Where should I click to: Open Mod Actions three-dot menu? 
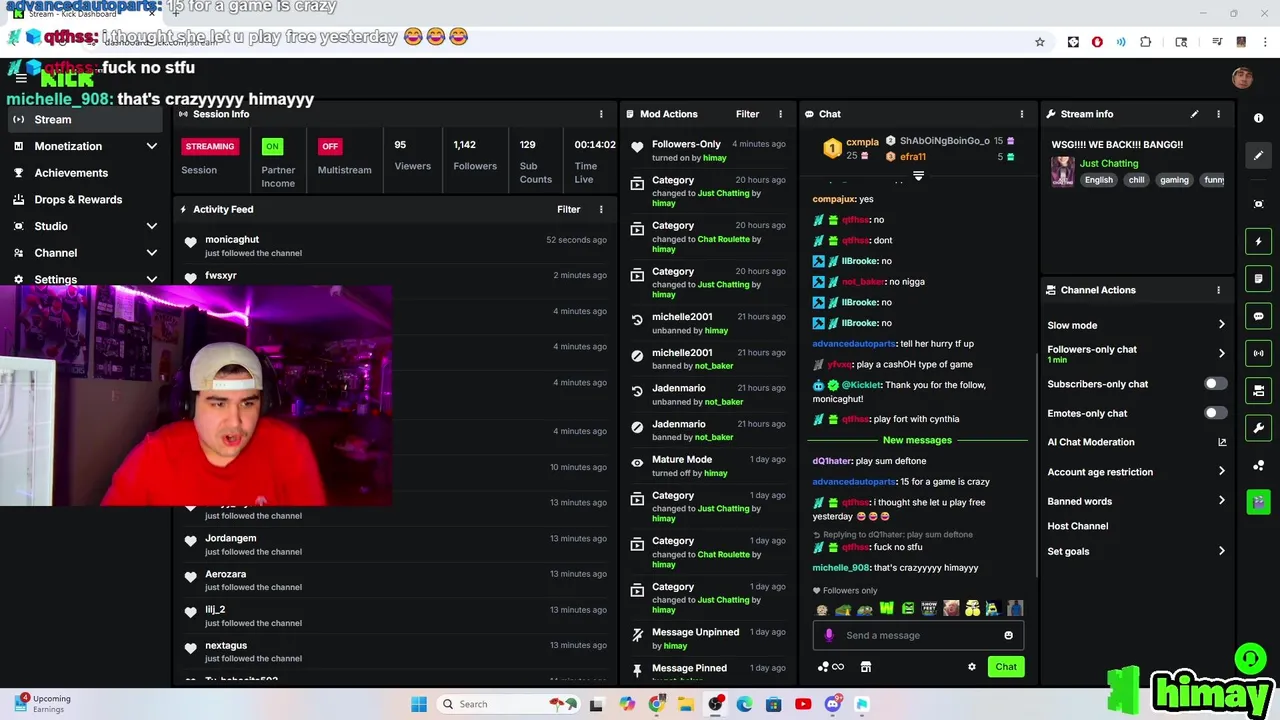tap(780, 114)
